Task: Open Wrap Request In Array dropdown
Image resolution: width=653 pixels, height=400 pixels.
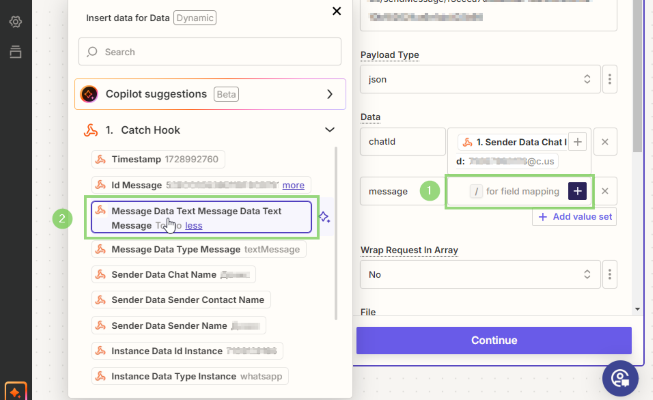Action: tap(477, 273)
